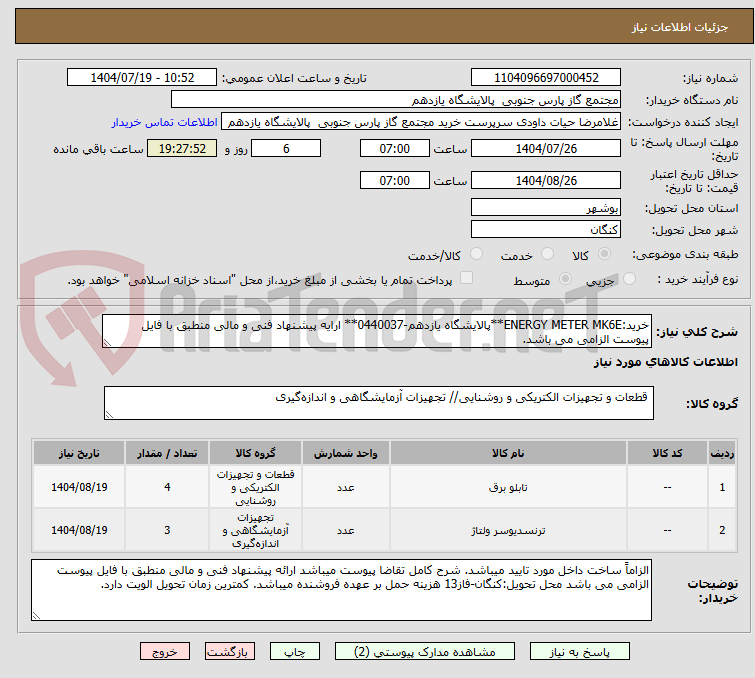
Task: Click the response deadline date 1404/07/26
Action: (x=546, y=148)
